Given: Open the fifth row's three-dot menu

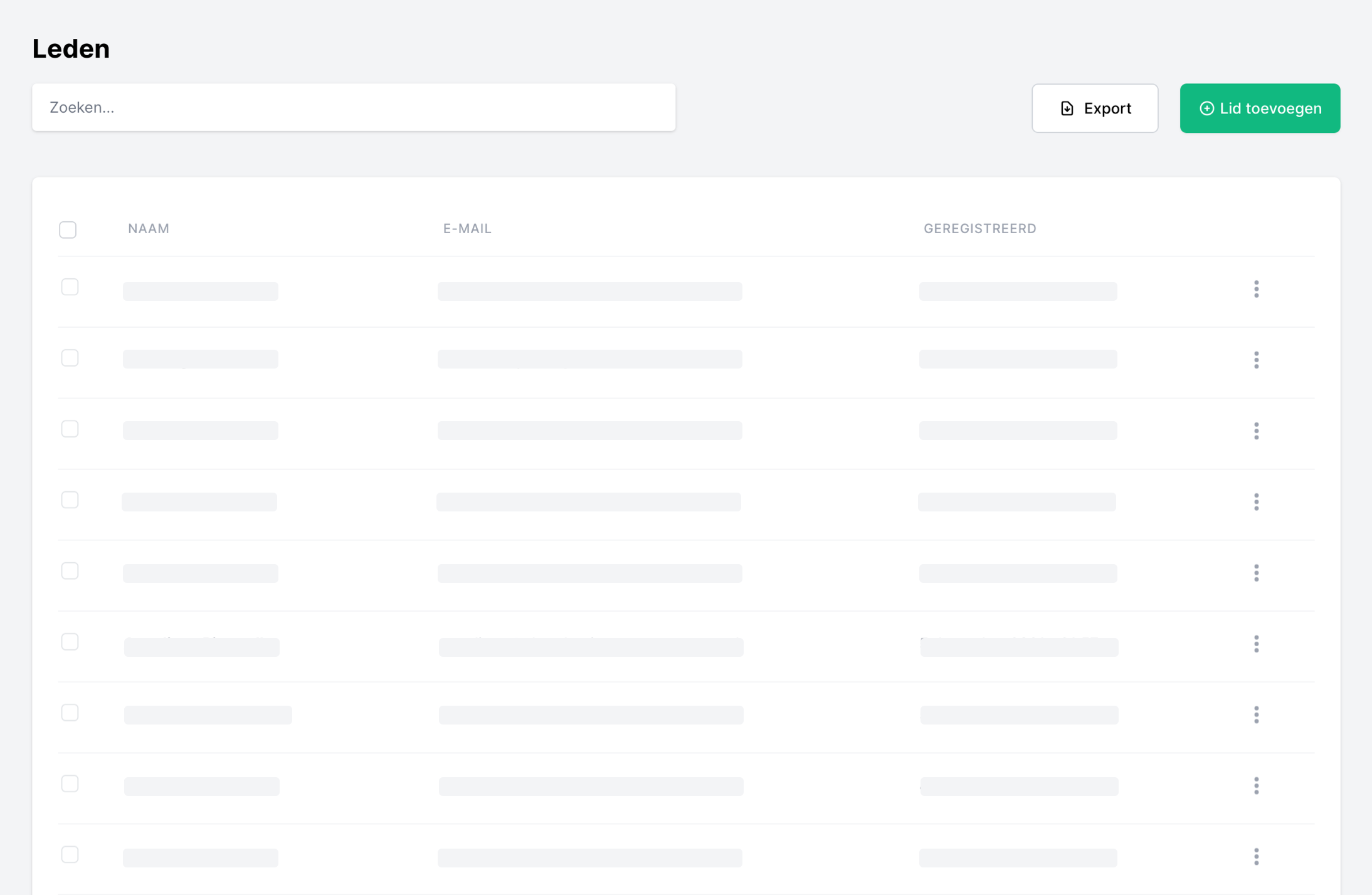Looking at the screenshot, I should (x=1256, y=573).
